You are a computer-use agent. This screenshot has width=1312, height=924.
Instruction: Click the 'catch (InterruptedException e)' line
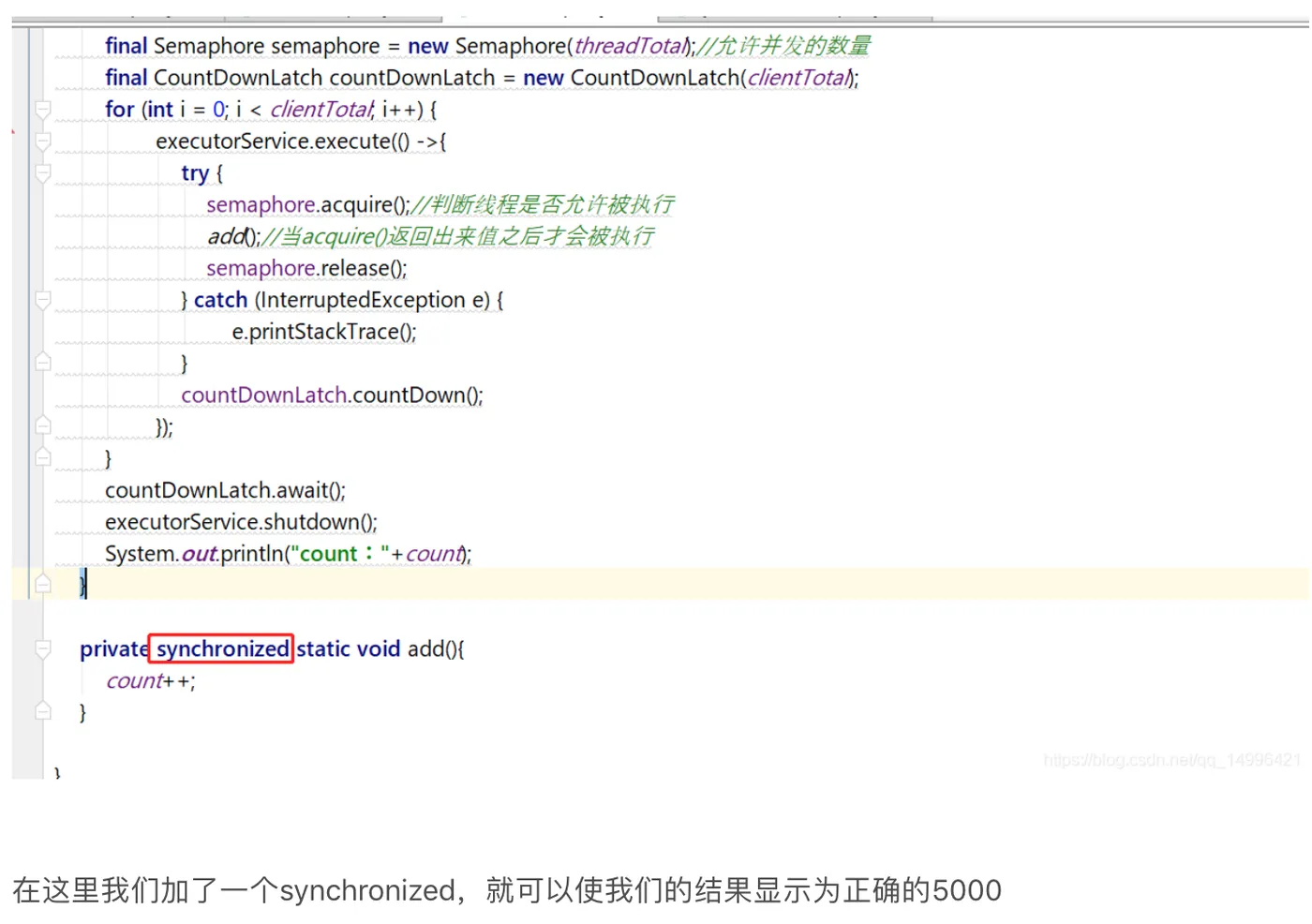pyautogui.click(x=342, y=300)
